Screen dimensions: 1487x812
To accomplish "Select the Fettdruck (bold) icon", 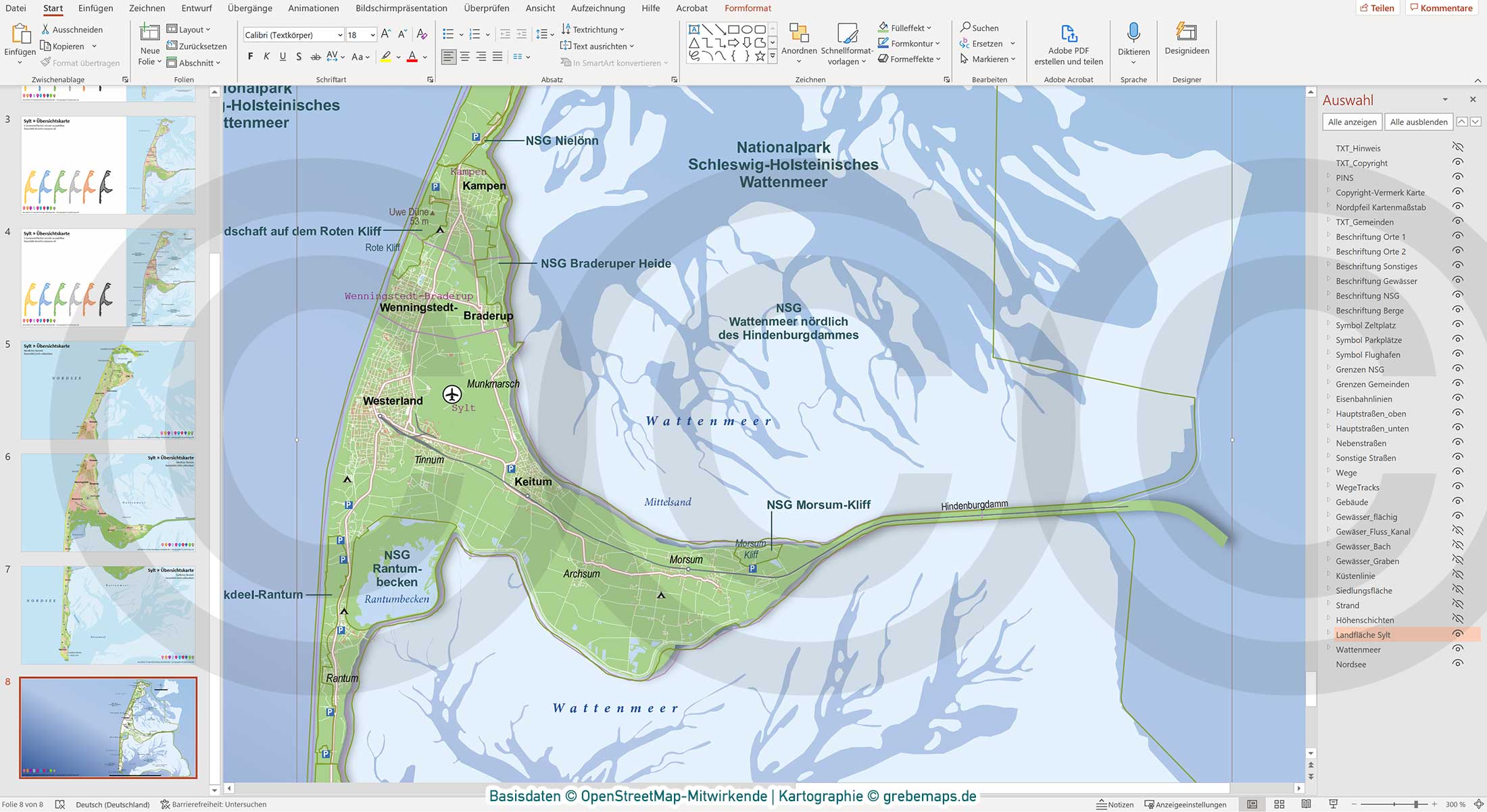I will [x=250, y=57].
